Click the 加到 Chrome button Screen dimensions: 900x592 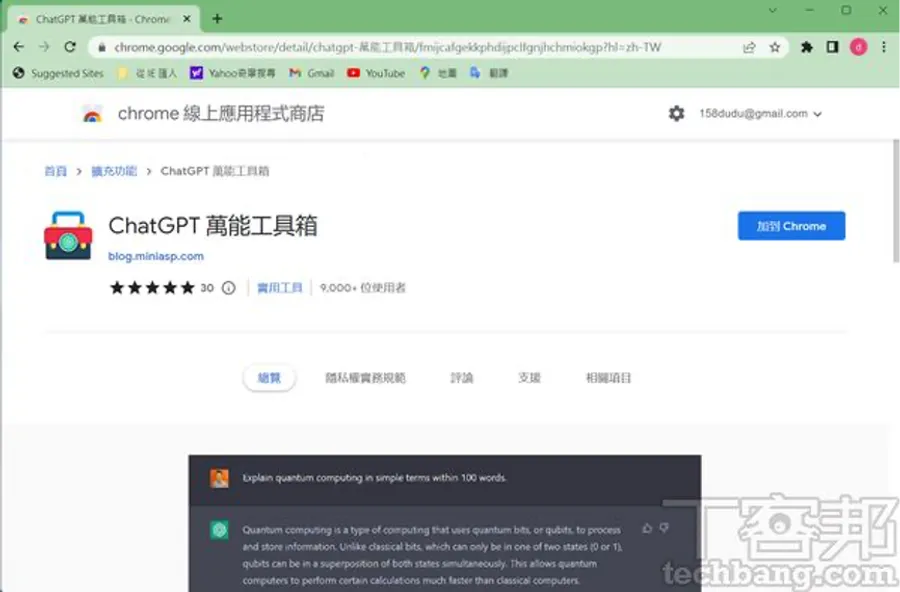[791, 226]
